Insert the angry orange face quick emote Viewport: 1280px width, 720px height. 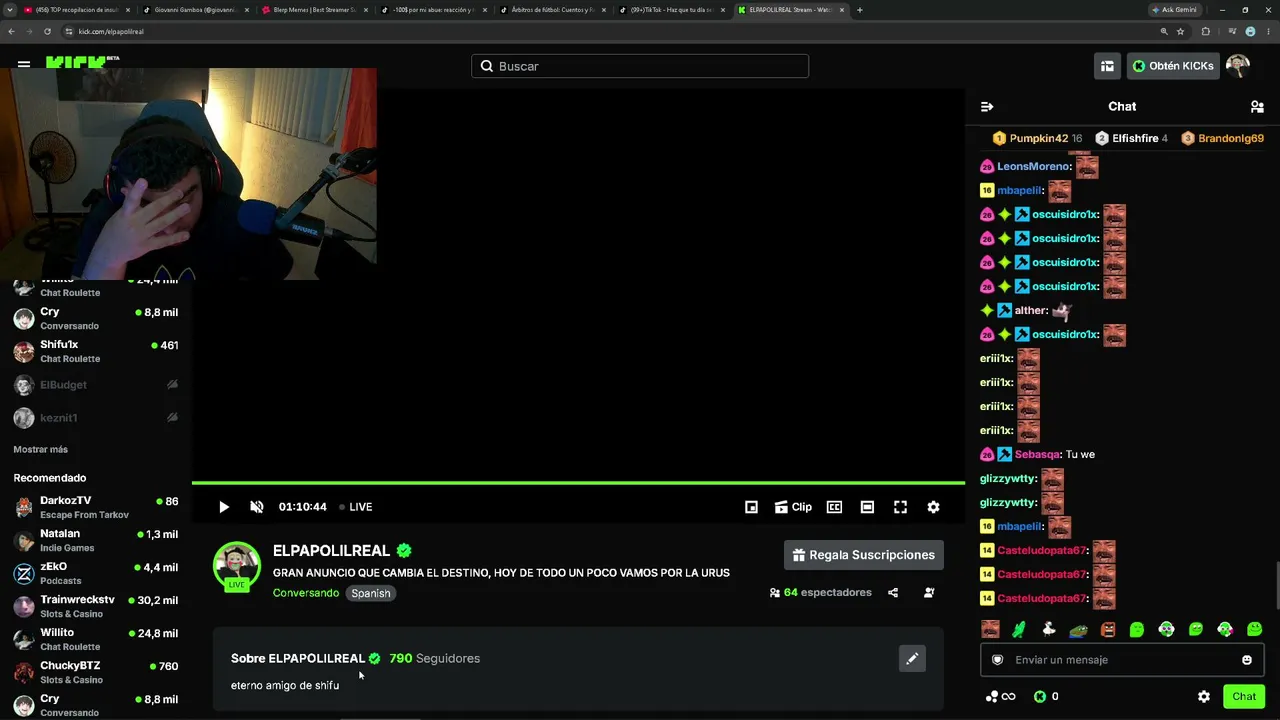pyautogui.click(x=1107, y=629)
